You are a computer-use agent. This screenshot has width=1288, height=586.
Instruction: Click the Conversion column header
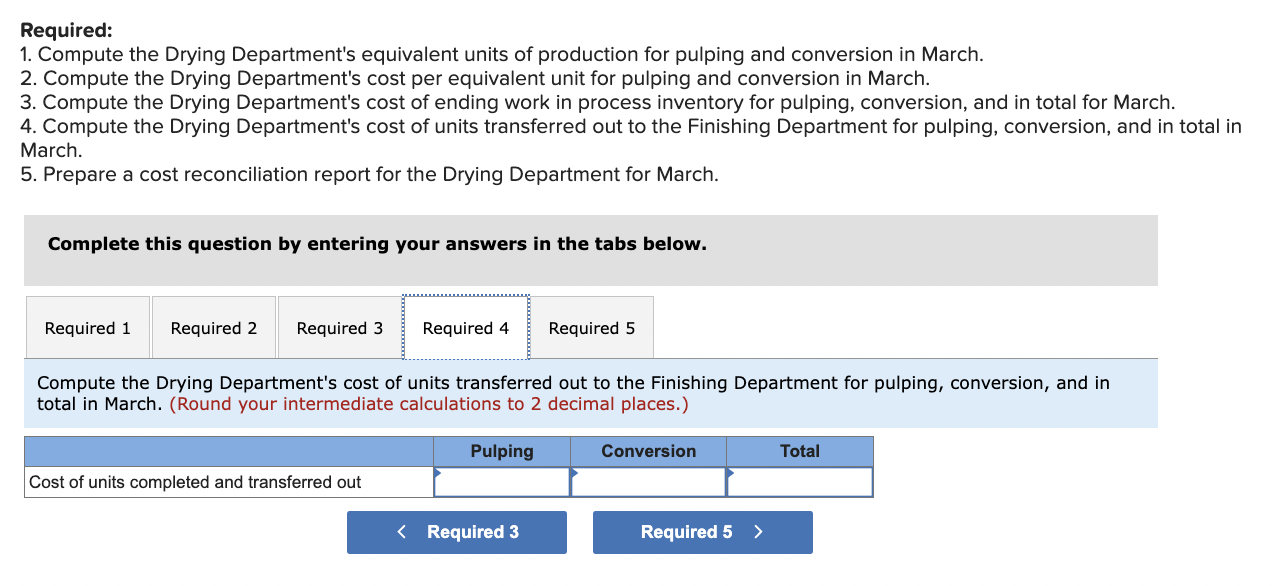[x=647, y=451]
